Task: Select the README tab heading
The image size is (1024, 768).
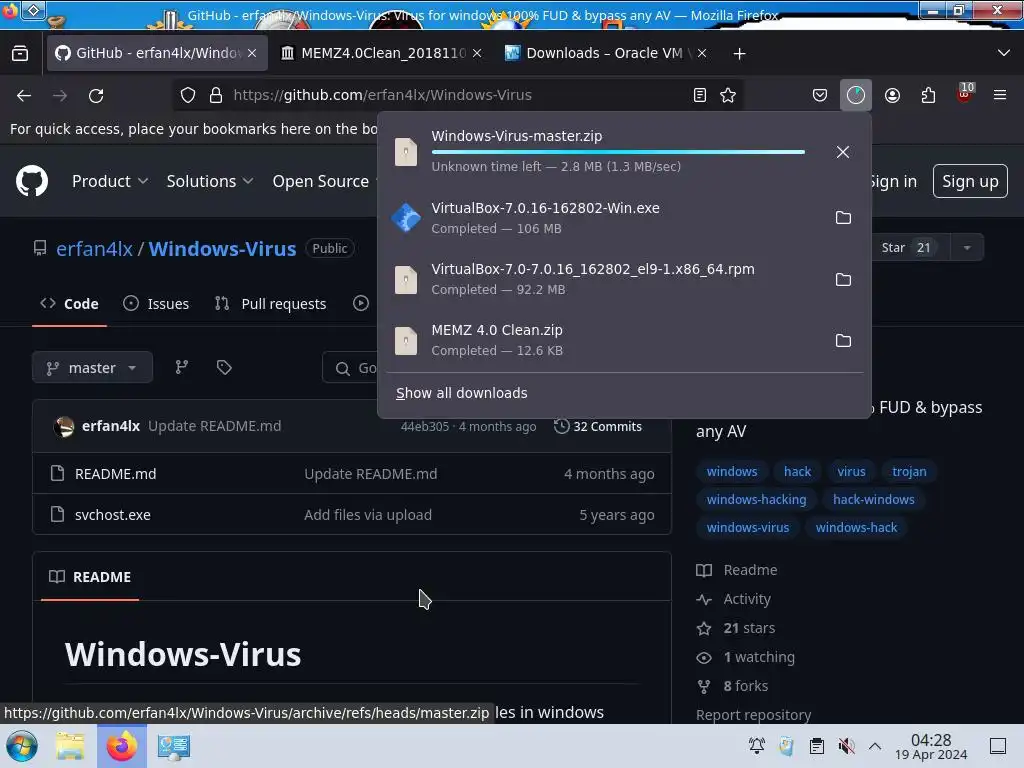Action: click(x=90, y=577)
